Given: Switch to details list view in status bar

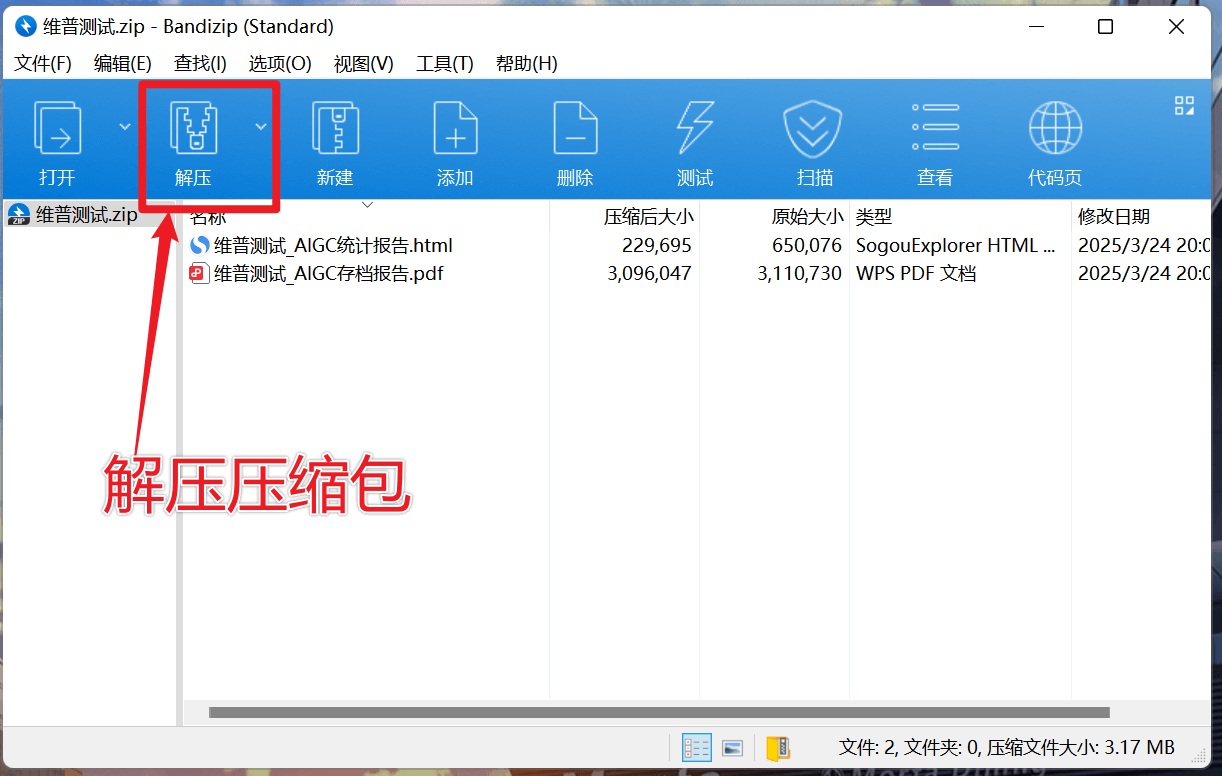Looking at the screenshot, I should pyautogui.click(x=696, y=747).
